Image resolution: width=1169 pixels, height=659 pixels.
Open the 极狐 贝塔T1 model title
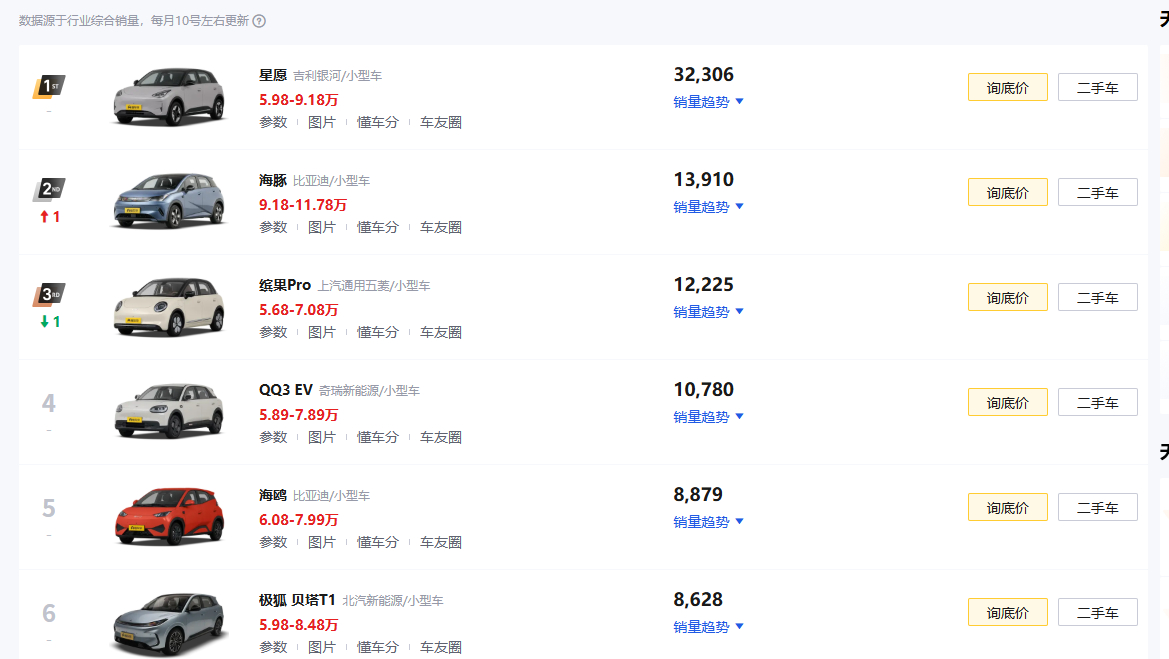point(297,600)
